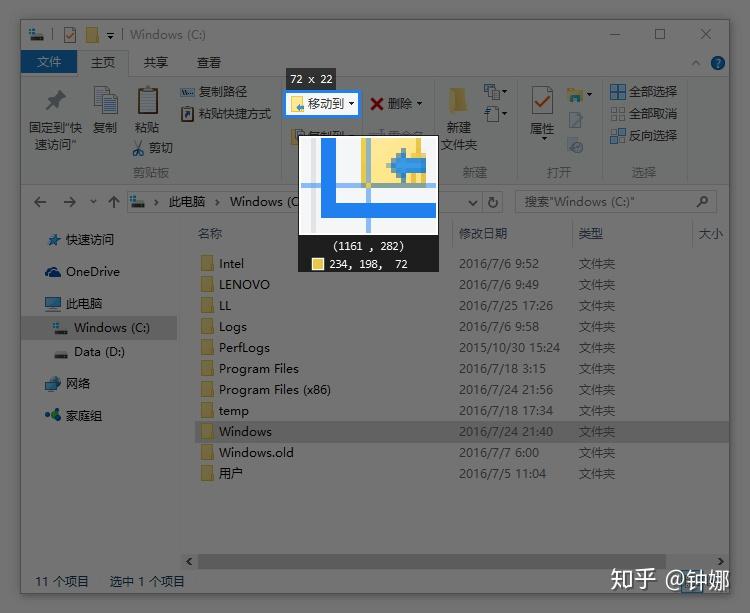
Task: Click the 属性 properties checkmark icon
Action: [x=542, y=101]
